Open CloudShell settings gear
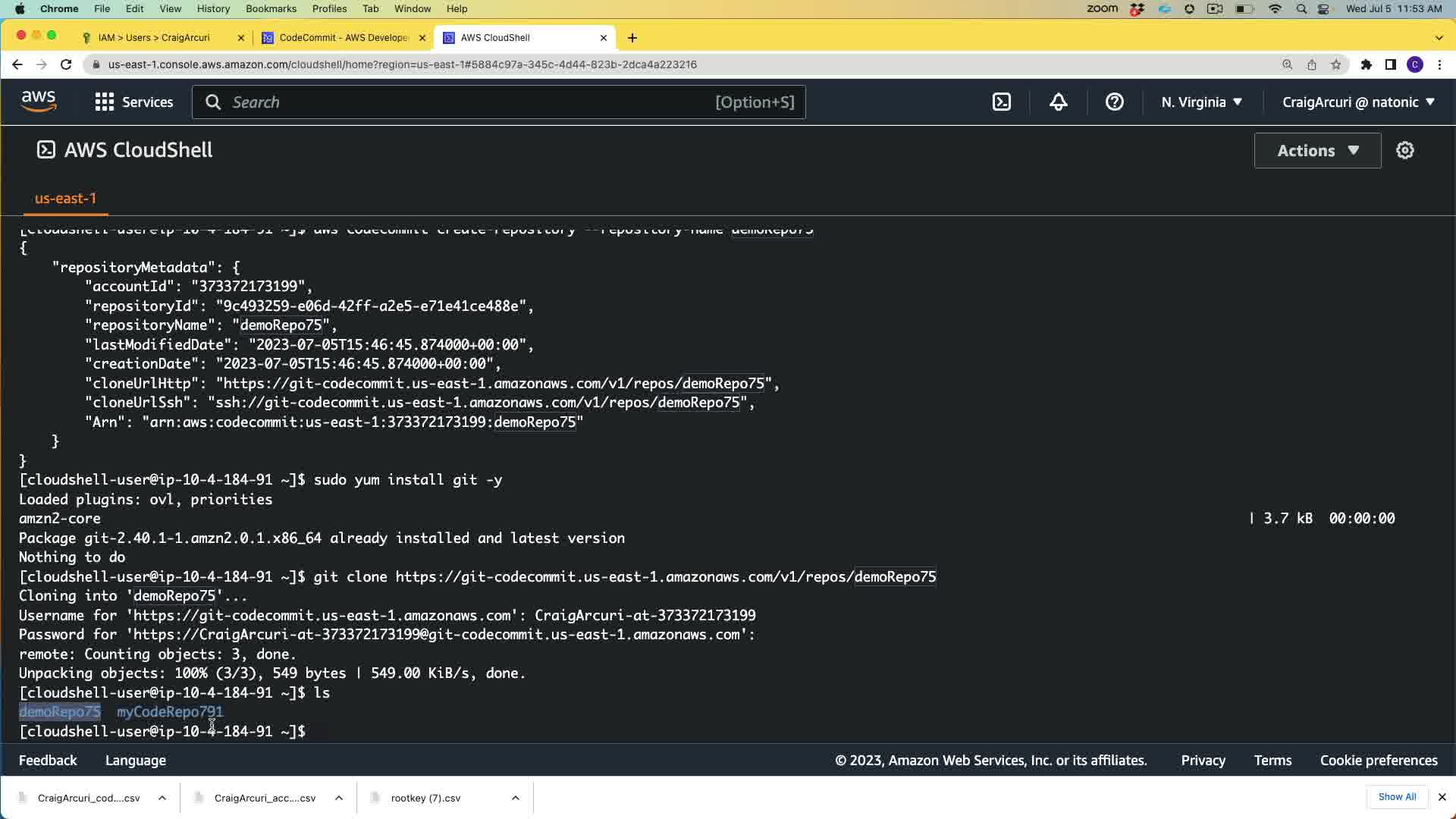 pyautogui.click(x=1404, y=150)
